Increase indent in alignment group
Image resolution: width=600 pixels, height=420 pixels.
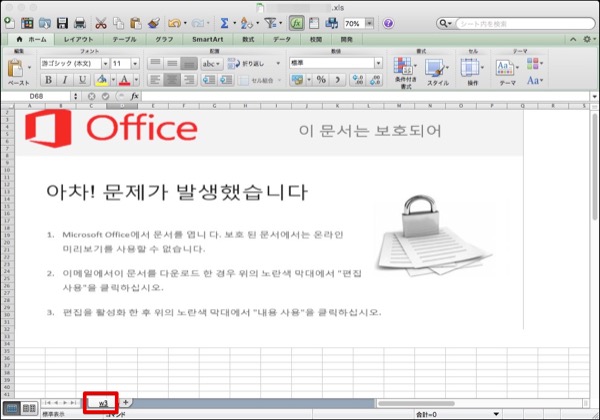226,80
